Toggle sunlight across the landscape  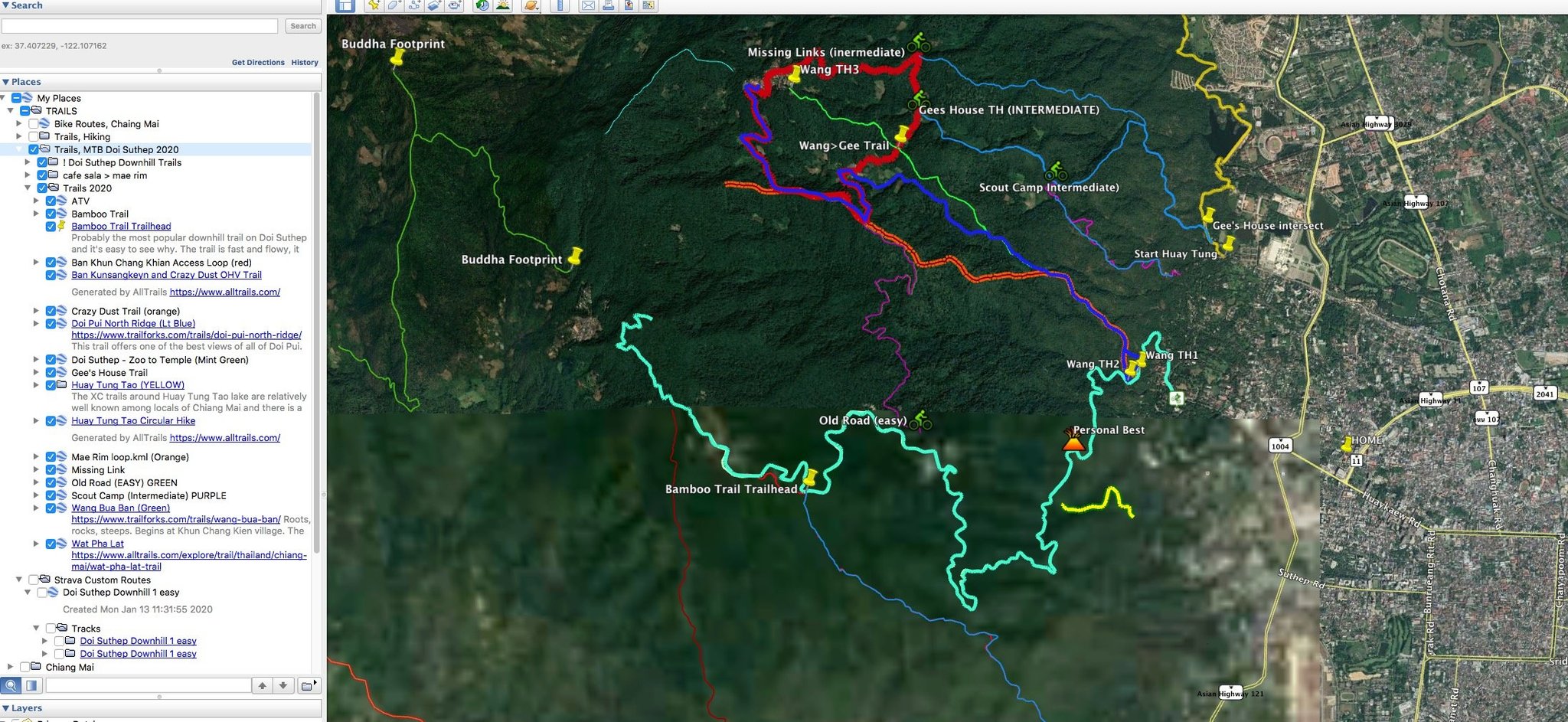tap(503, 5)
